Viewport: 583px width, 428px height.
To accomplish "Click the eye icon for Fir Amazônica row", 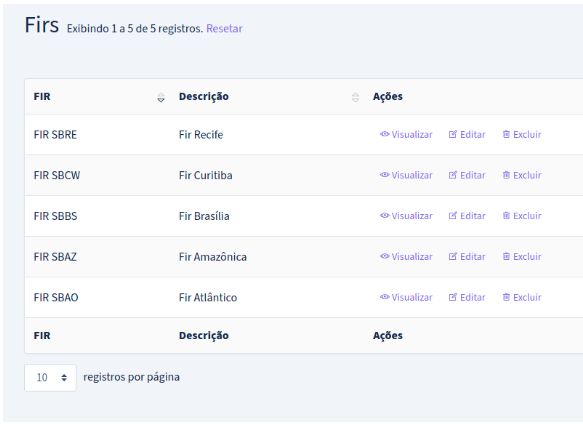I will coord(384,256).
